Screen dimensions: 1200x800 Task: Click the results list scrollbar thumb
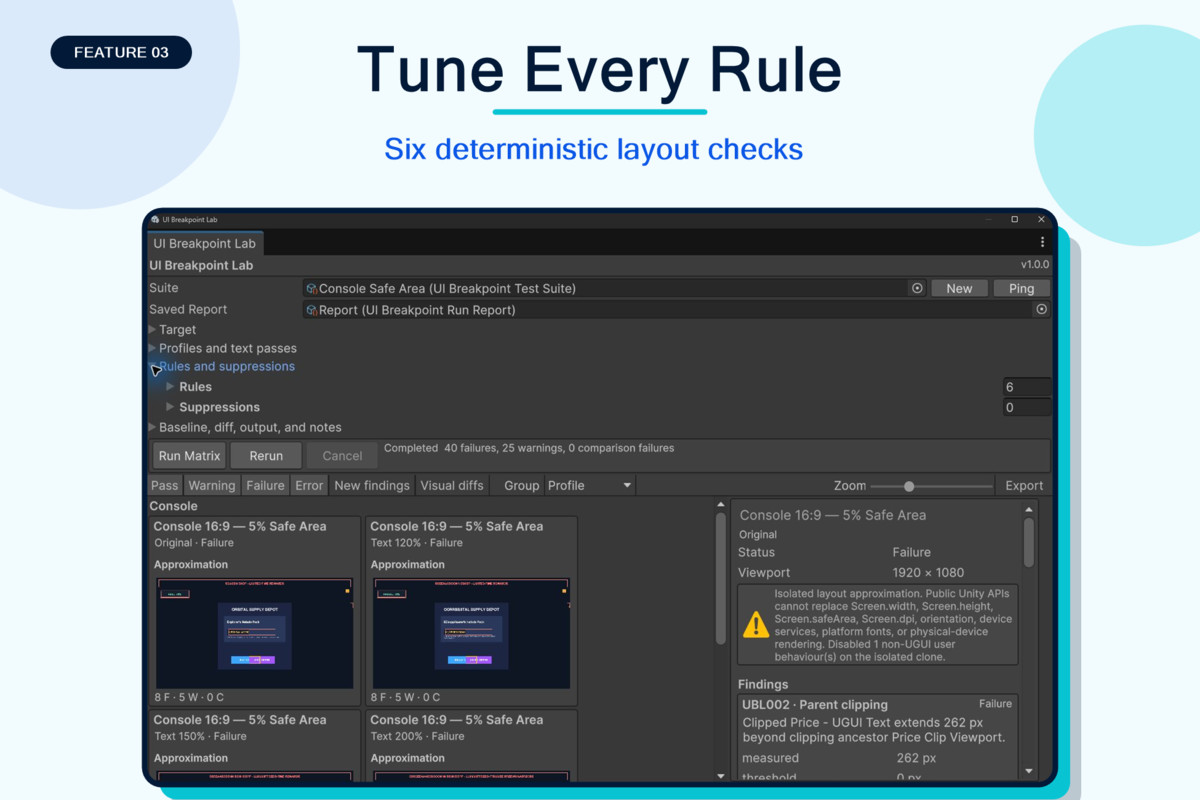(721, 579)
